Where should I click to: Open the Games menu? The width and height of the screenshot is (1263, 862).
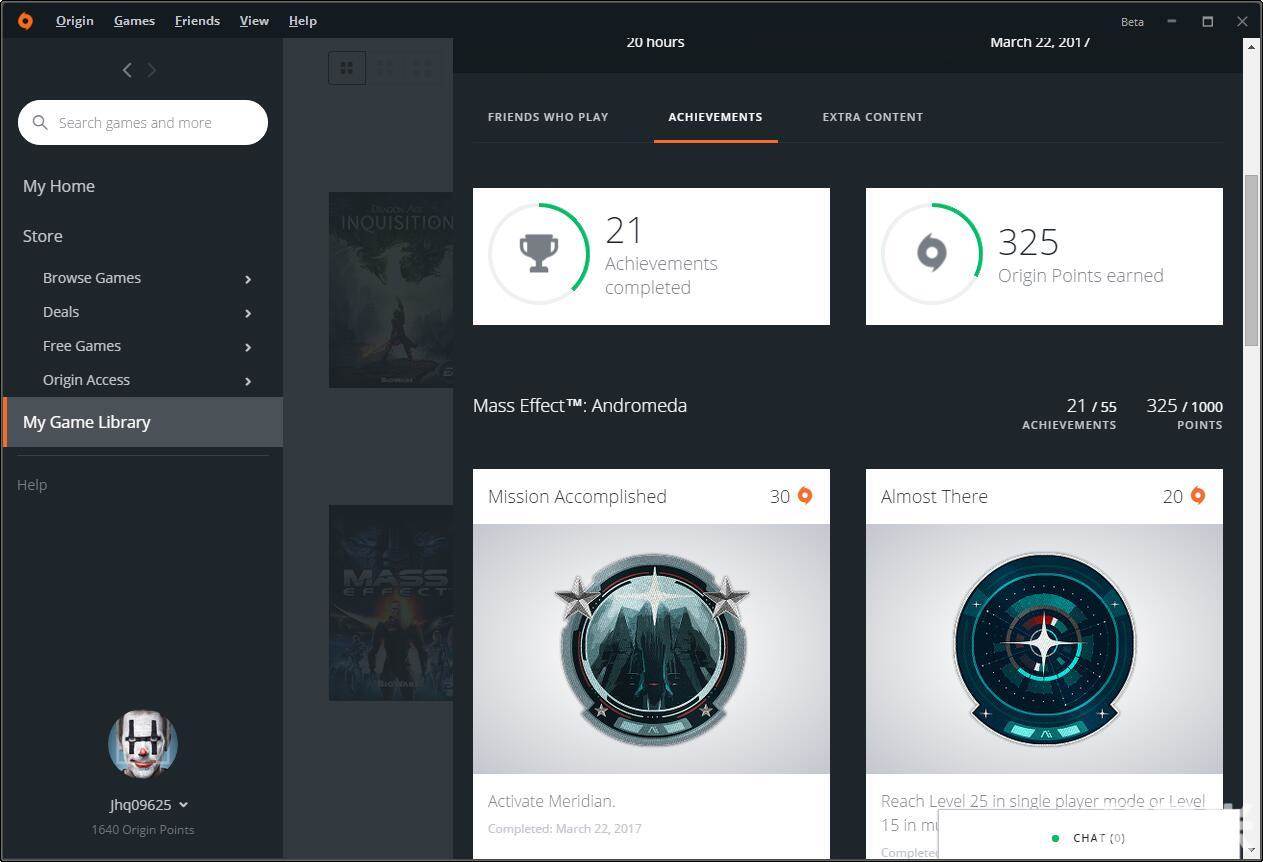134,20
